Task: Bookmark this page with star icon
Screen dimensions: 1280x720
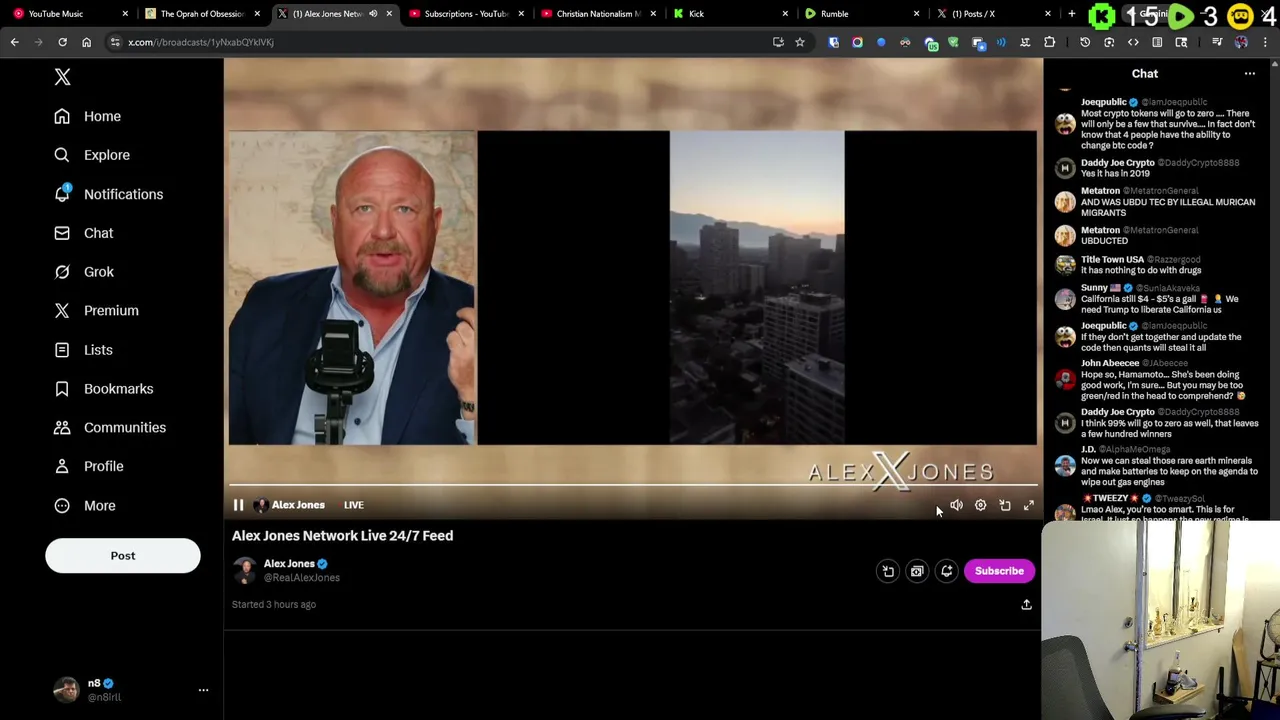Action: point(800,42)
